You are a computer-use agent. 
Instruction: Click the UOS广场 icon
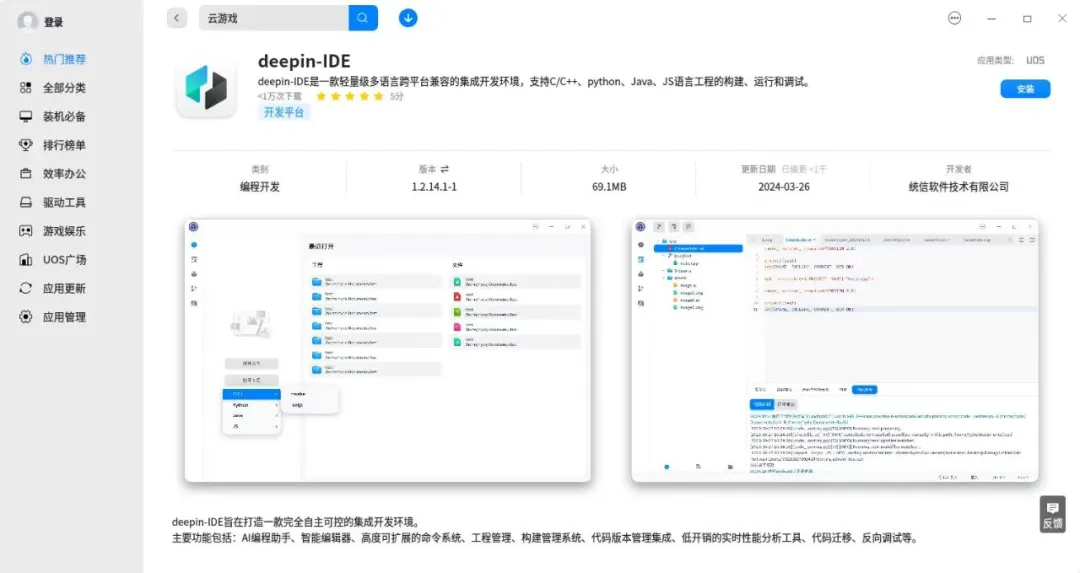(25, 260)
